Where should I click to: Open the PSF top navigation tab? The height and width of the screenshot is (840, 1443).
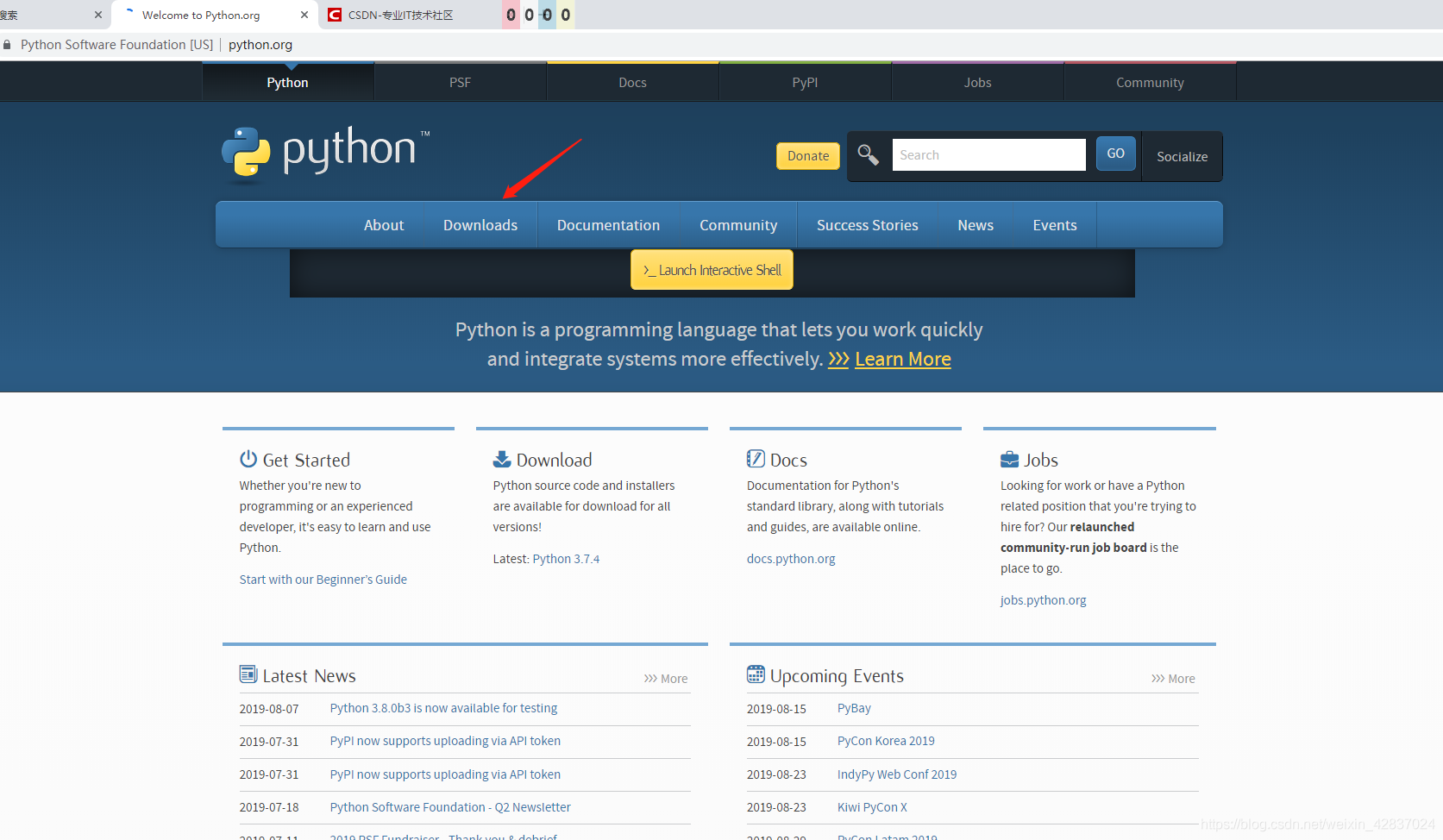click(x=460, y=83)
